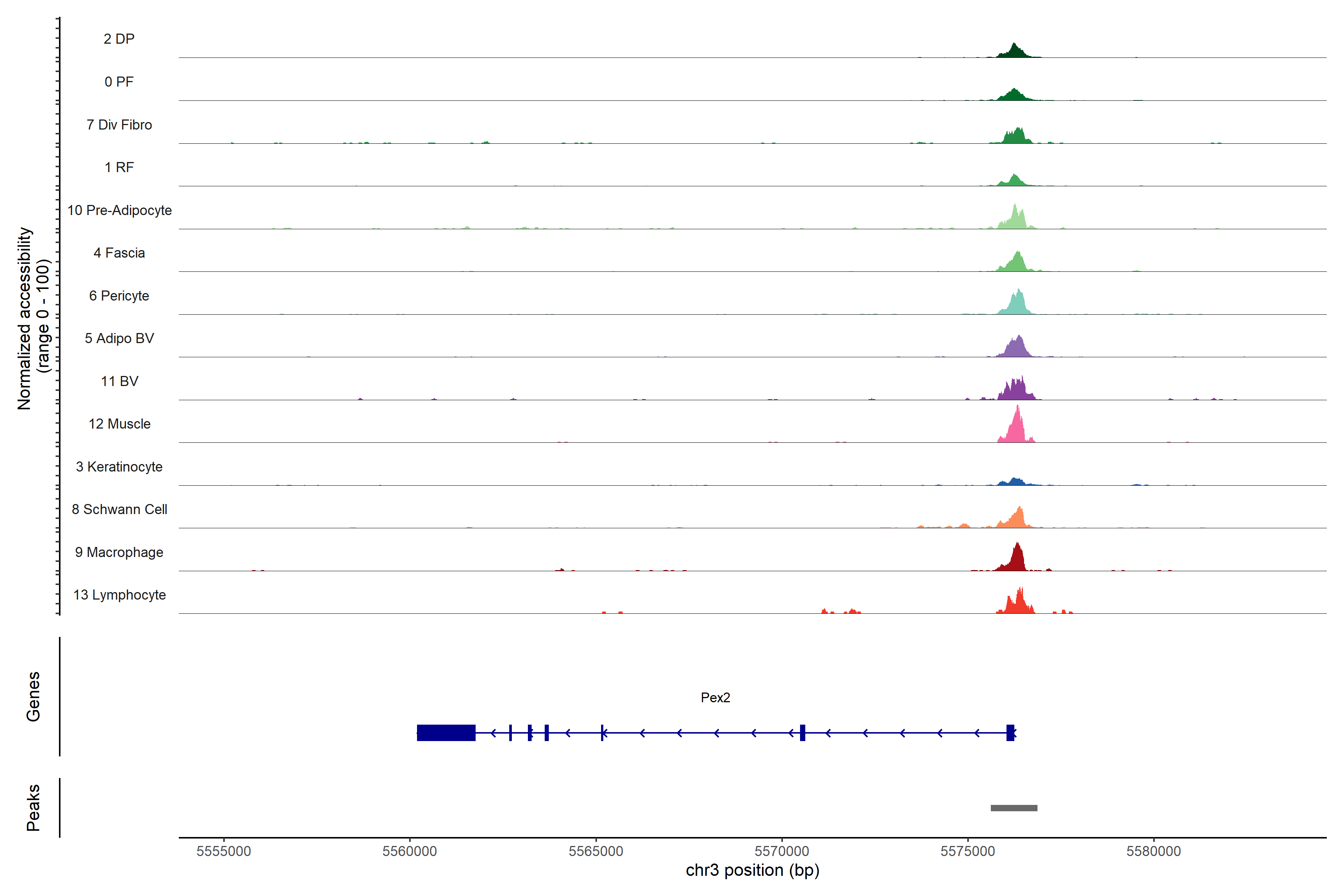Image resolution: width=1344 pixels, height=896 pixels.
Task: Click the 5555000 axis tick label
Action: pos(223,851)
